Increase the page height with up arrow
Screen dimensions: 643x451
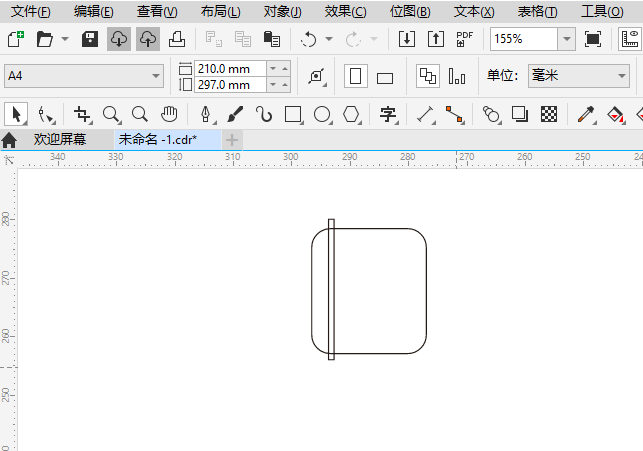coord(285,85)
